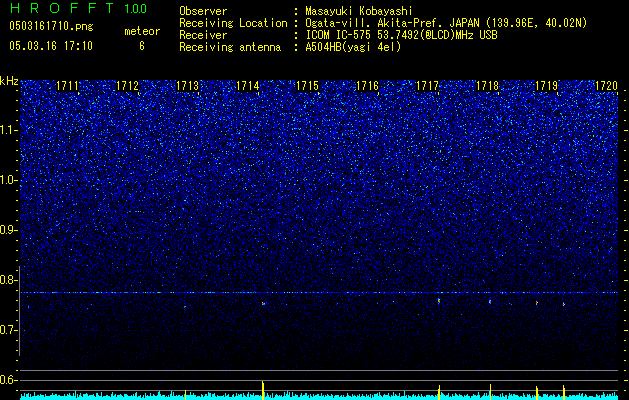
Task: Click the yellow power spike below 1714 echo
Action: tap(263, 390)
